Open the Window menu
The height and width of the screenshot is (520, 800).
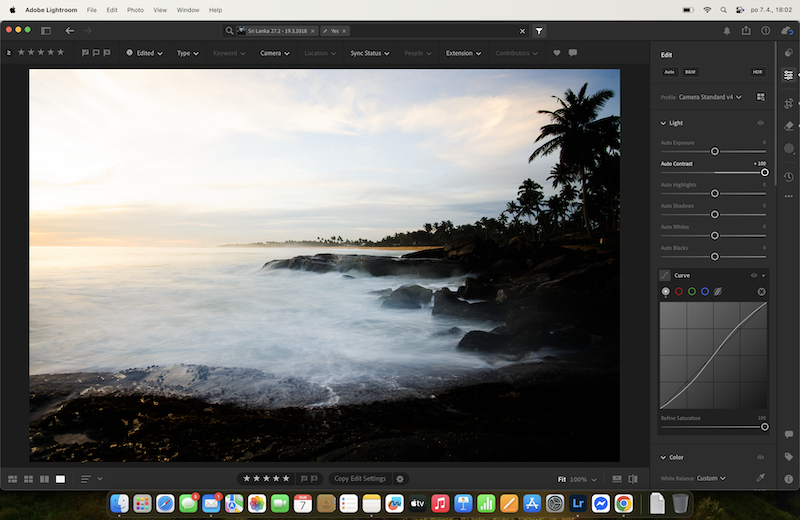click(x=188, y=10)
